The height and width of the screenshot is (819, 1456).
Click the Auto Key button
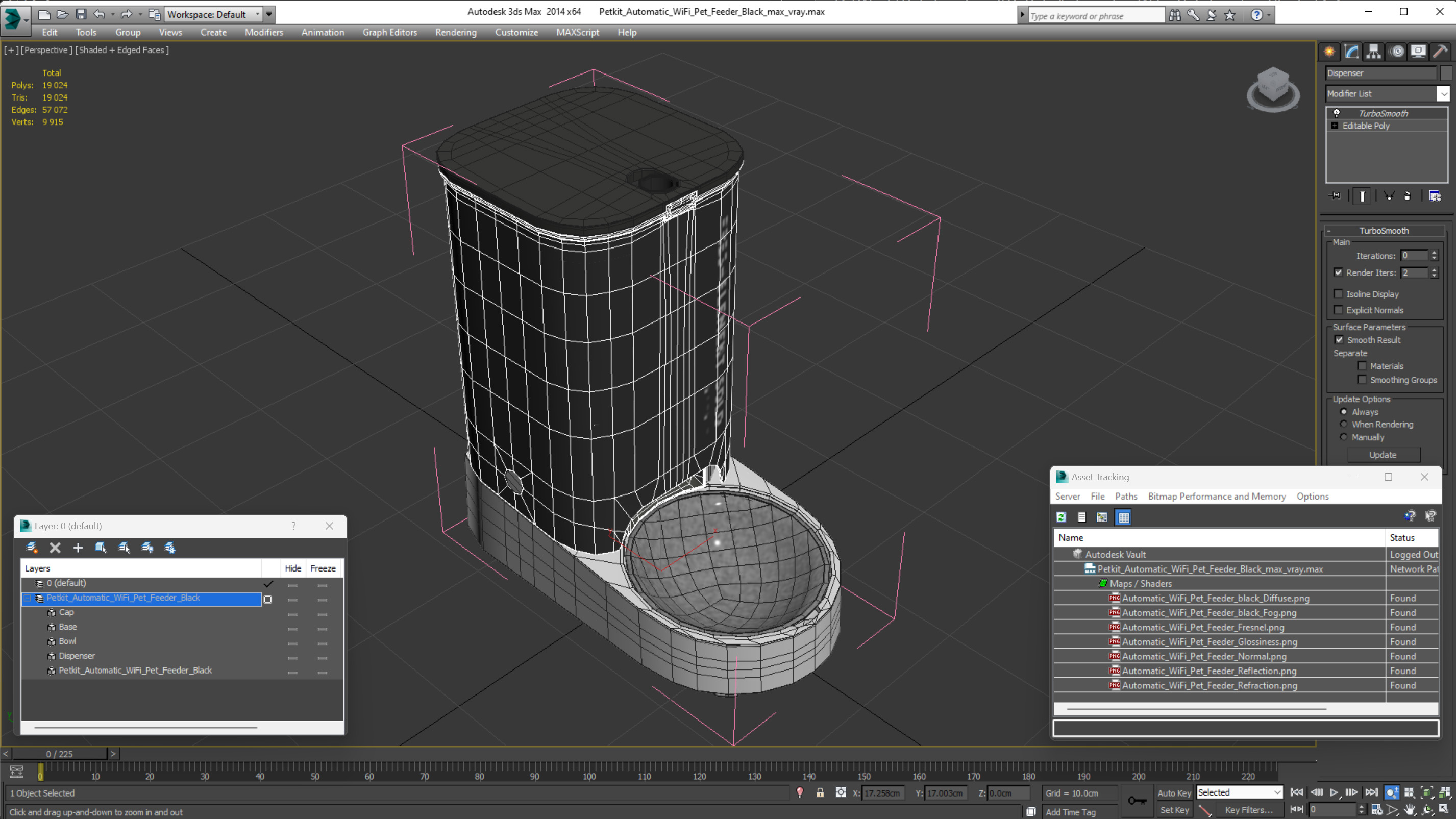pyautogui.click(x=1174, y=792)
